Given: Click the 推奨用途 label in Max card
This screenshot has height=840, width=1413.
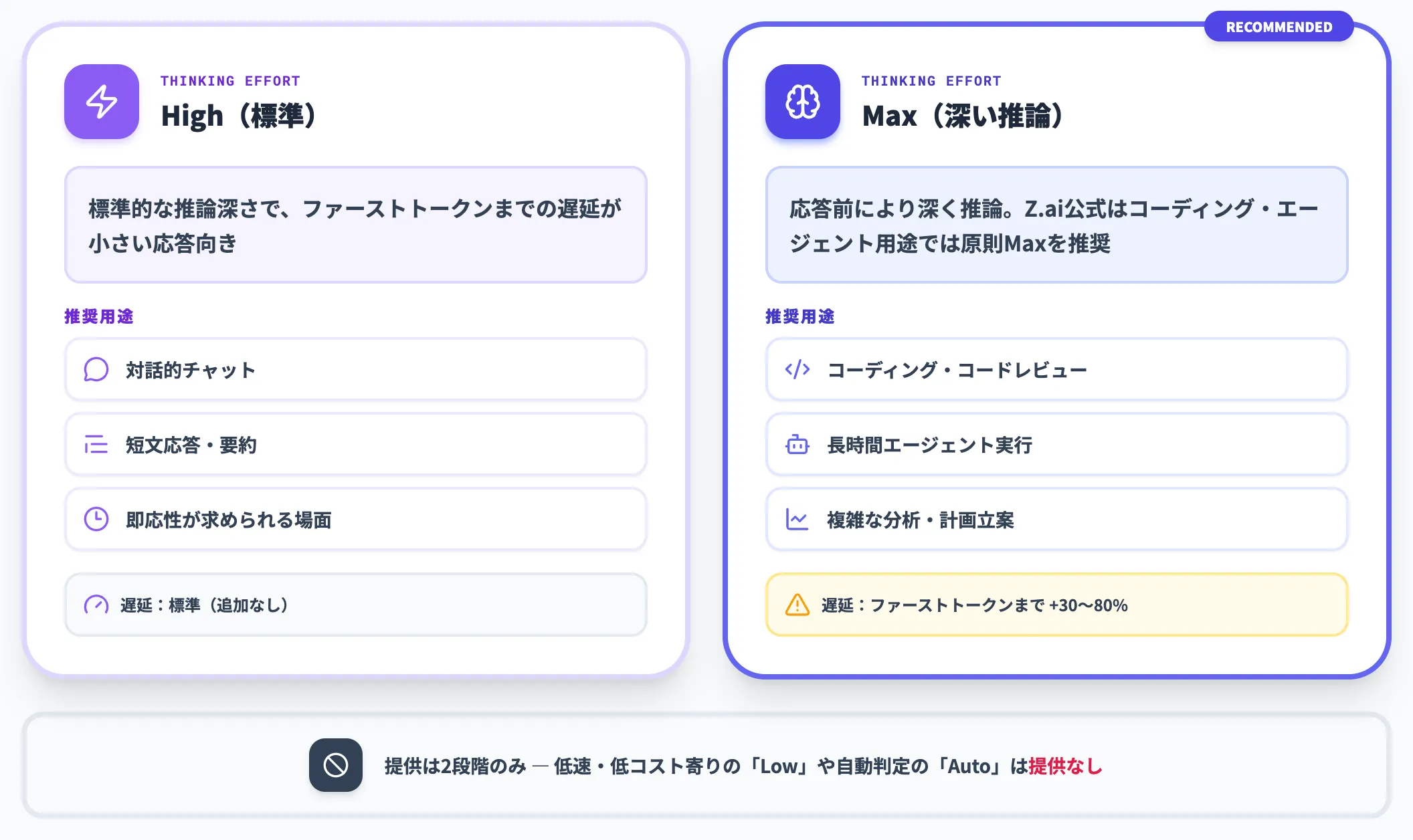Looking at the screenshot, I should coord(800,316).
